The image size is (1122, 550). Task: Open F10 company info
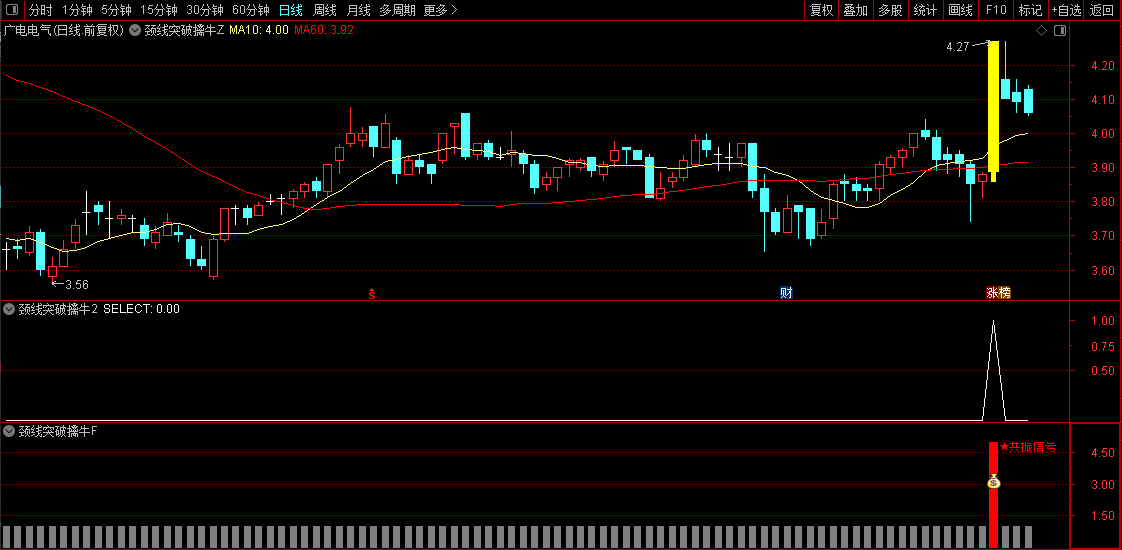[x=996, y=10]
